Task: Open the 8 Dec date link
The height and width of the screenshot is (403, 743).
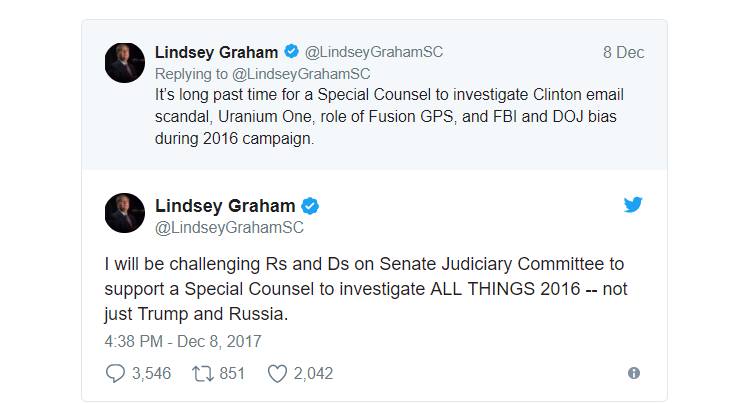Action: (623, 52)
